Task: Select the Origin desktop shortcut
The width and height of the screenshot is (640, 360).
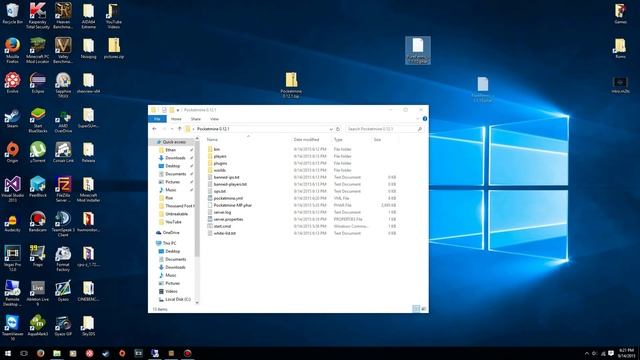Action: tap(12, 153)
